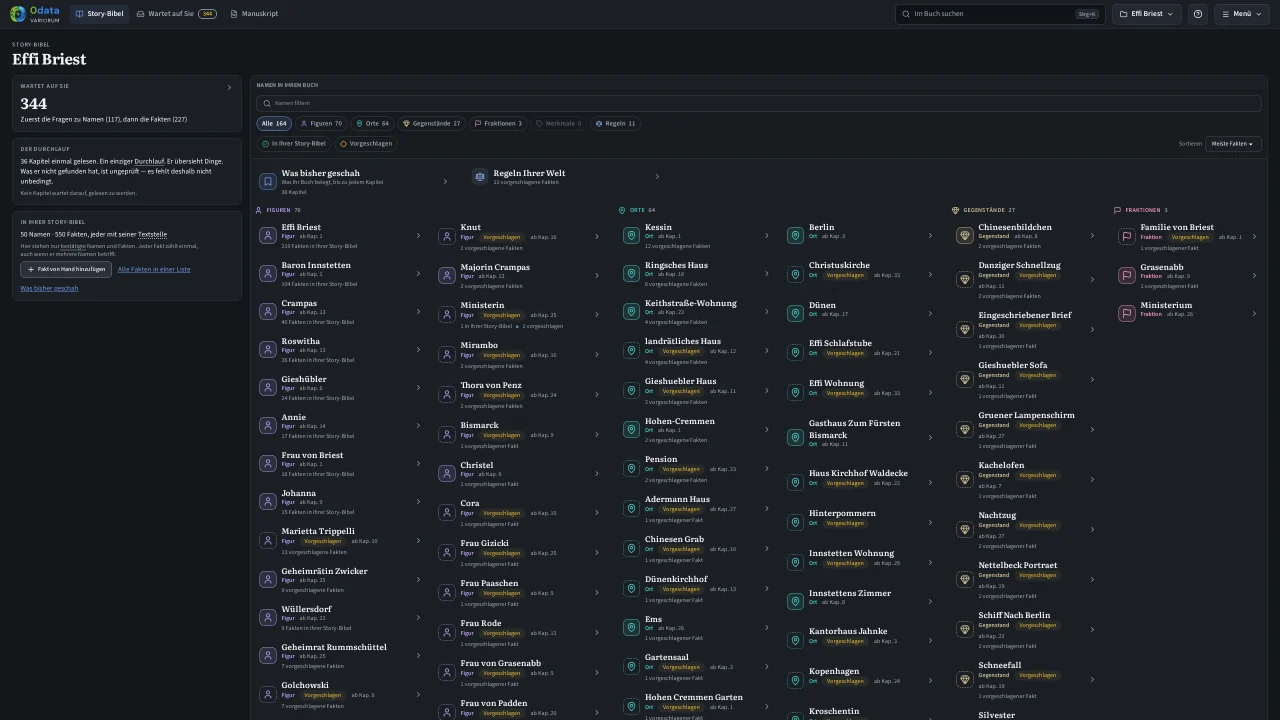
Task: Toggle the 'Vorgeschlagen' filter chip
Action: point(365,144)
